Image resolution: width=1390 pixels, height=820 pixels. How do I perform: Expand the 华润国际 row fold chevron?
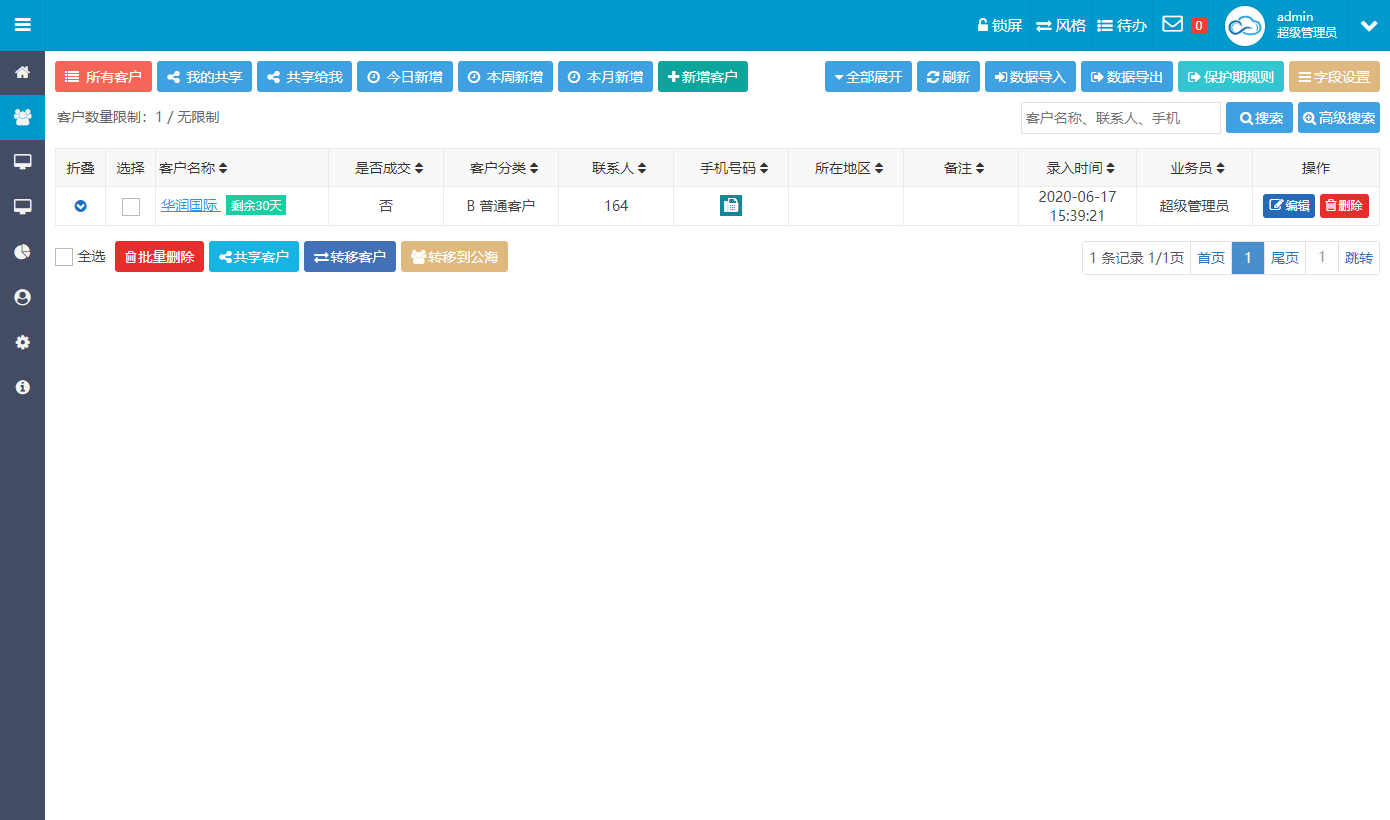coord(80,206)
